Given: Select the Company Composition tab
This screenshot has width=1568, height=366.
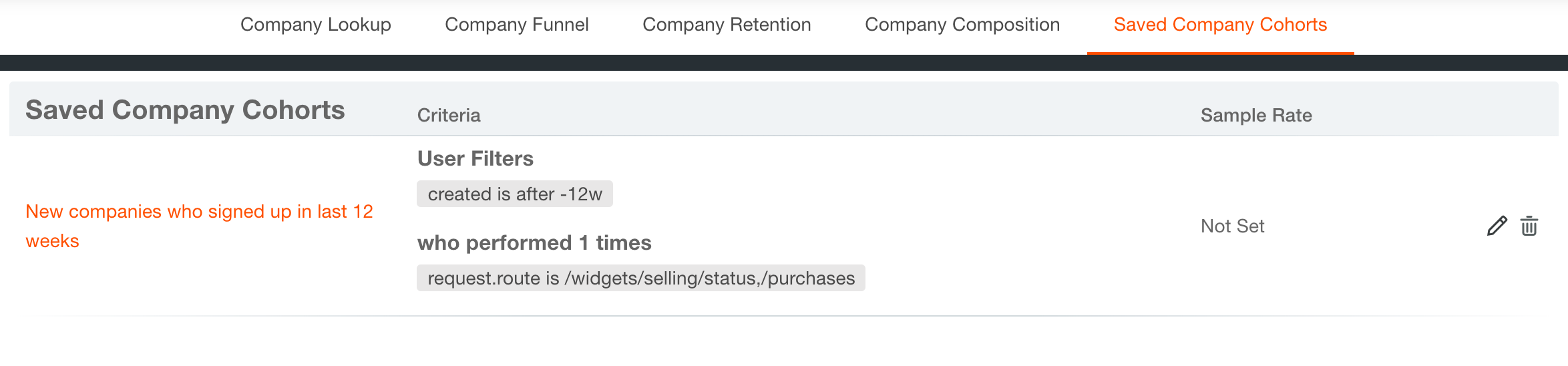Looking at the screenshot, I should [x=962, y=25].
